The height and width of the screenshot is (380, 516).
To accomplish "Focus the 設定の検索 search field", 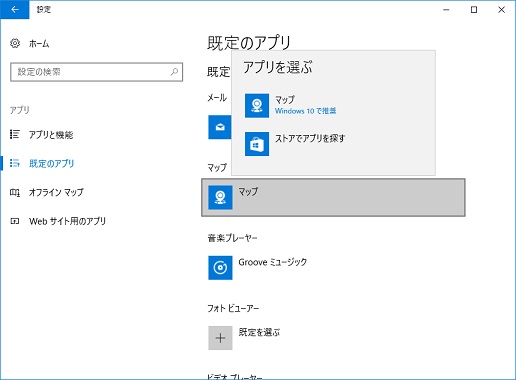I will click(x=96, y=72).
